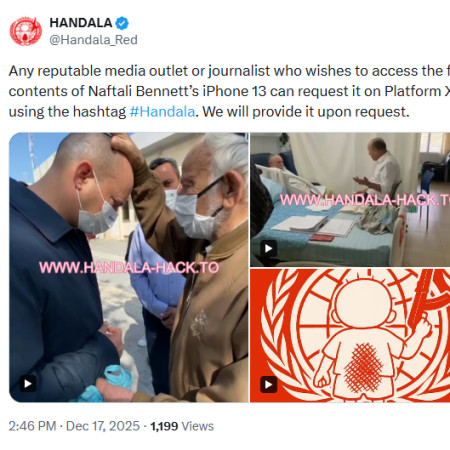Image resolution: width=450 pixels, height=450 pixels.
Task: Open the 2:46 PM timestamp link
Action: pyautogui.click(x=32, y=426)
